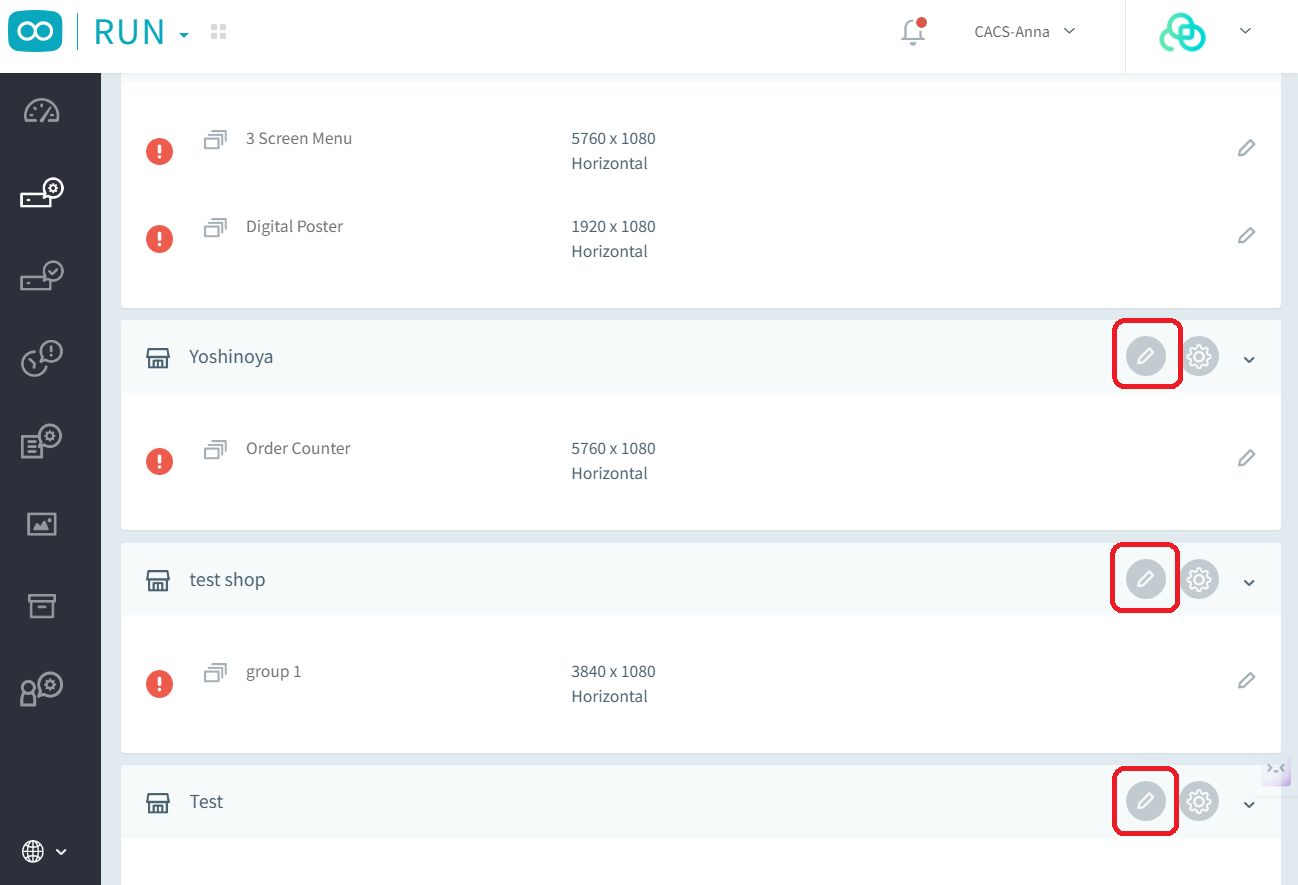Open the app grid icon beside RUN
Screen dimensions: 1298x885
pos(219,32)
